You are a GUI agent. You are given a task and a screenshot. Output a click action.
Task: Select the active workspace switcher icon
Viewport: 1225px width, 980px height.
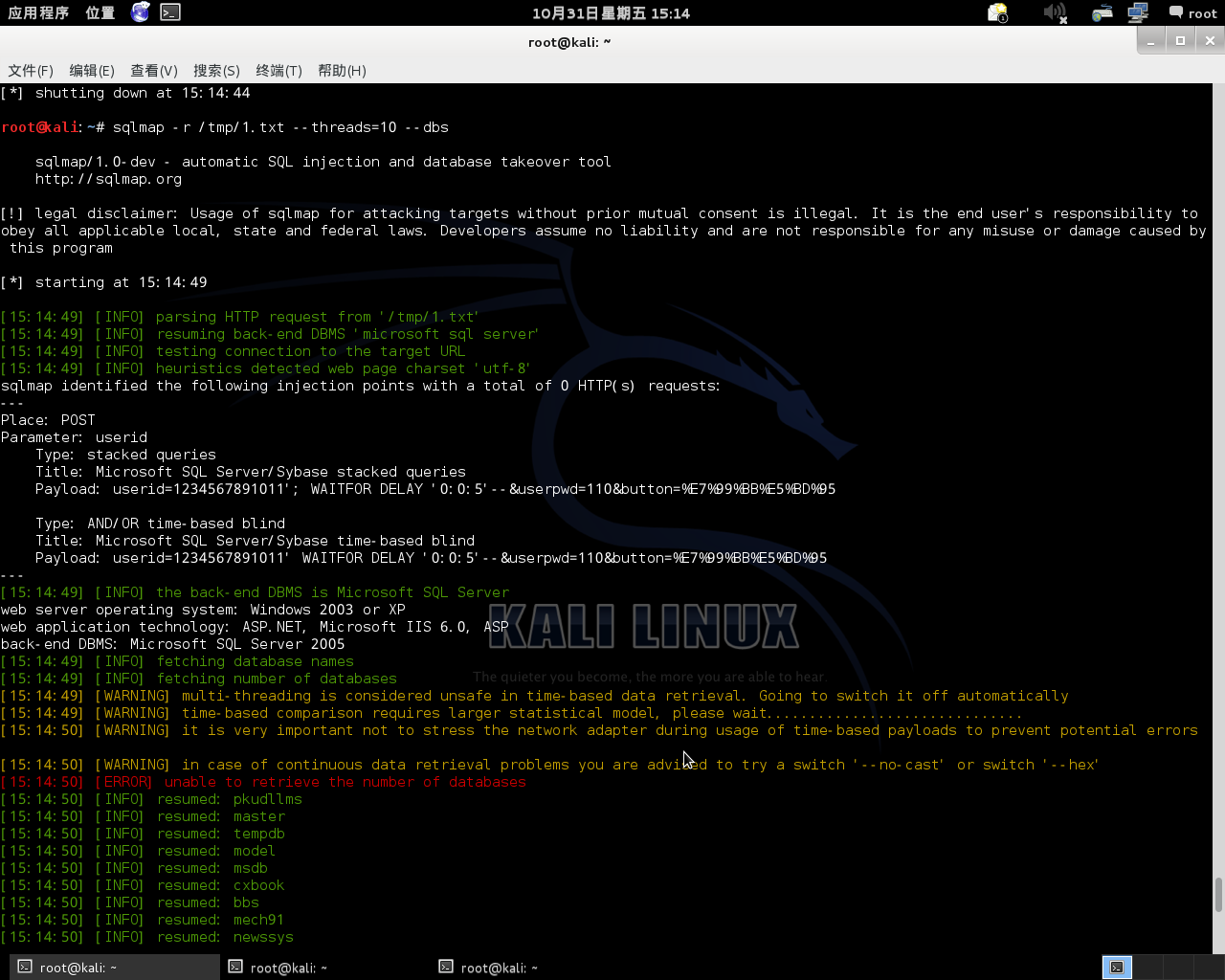[x=1117, y=968]
